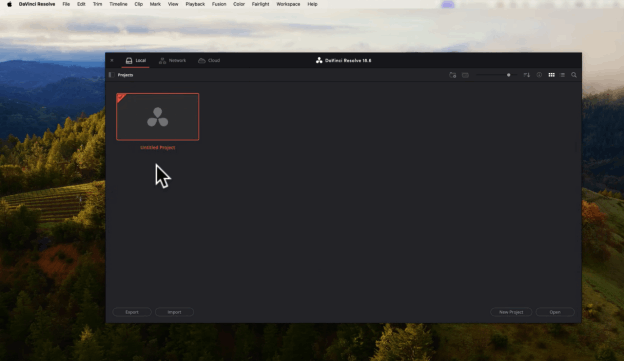Close the Project Manager window
This screenshot has width=624, height=362.
pos(112,60)
